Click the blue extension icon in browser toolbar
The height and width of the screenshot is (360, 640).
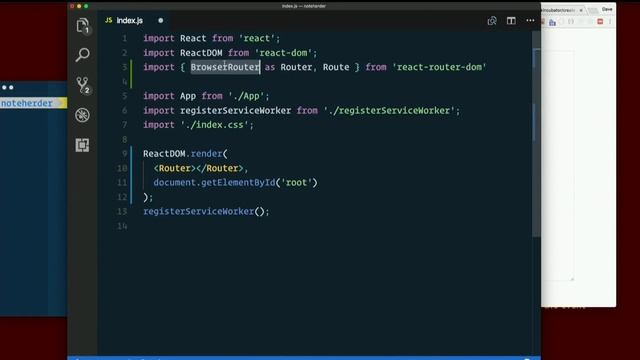[x=552, y=22]
